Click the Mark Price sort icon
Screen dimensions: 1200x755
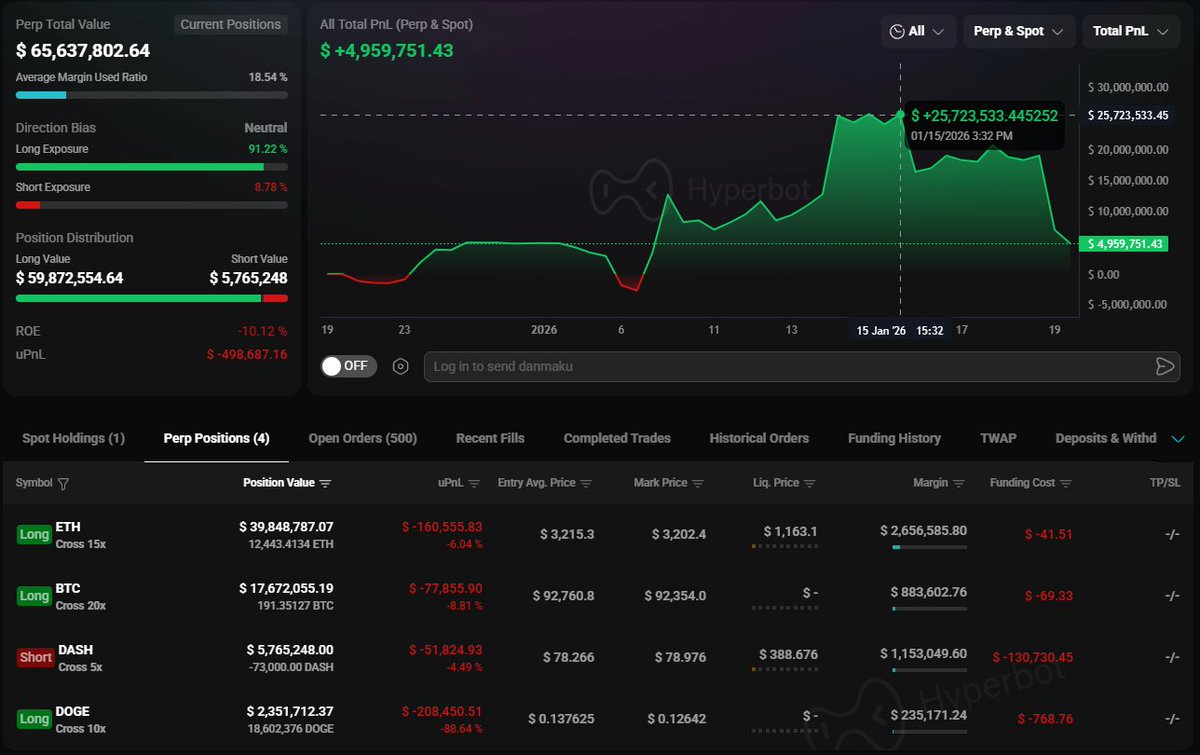point(697,484)
